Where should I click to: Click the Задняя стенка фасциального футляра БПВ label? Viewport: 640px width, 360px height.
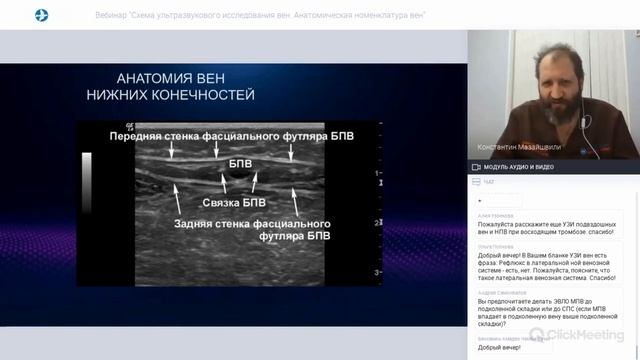(x=252, y=230)
